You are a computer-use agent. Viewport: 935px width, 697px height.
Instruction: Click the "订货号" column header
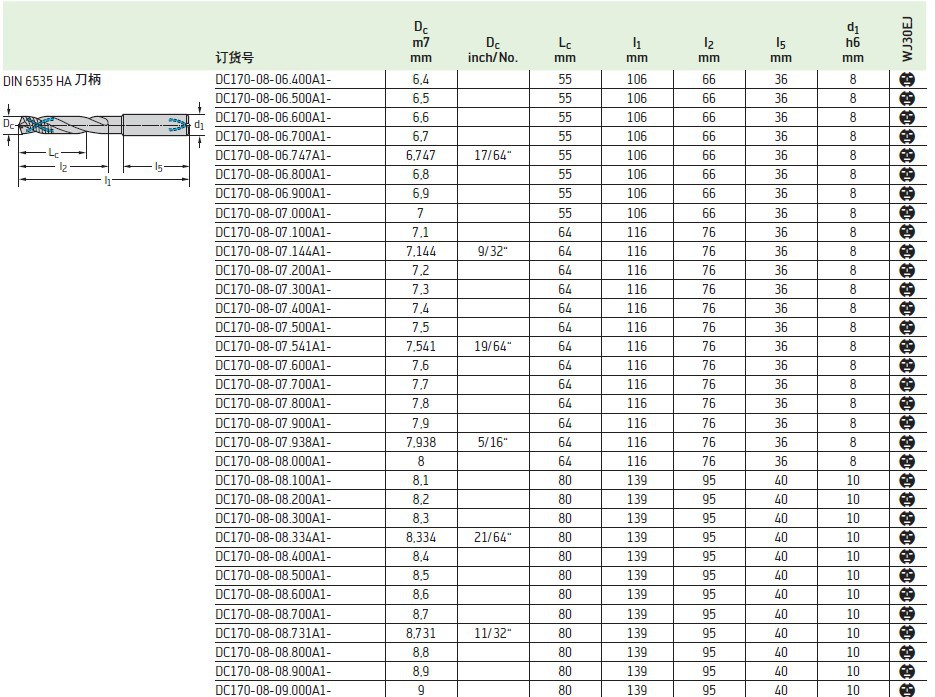tap(234, 58)
